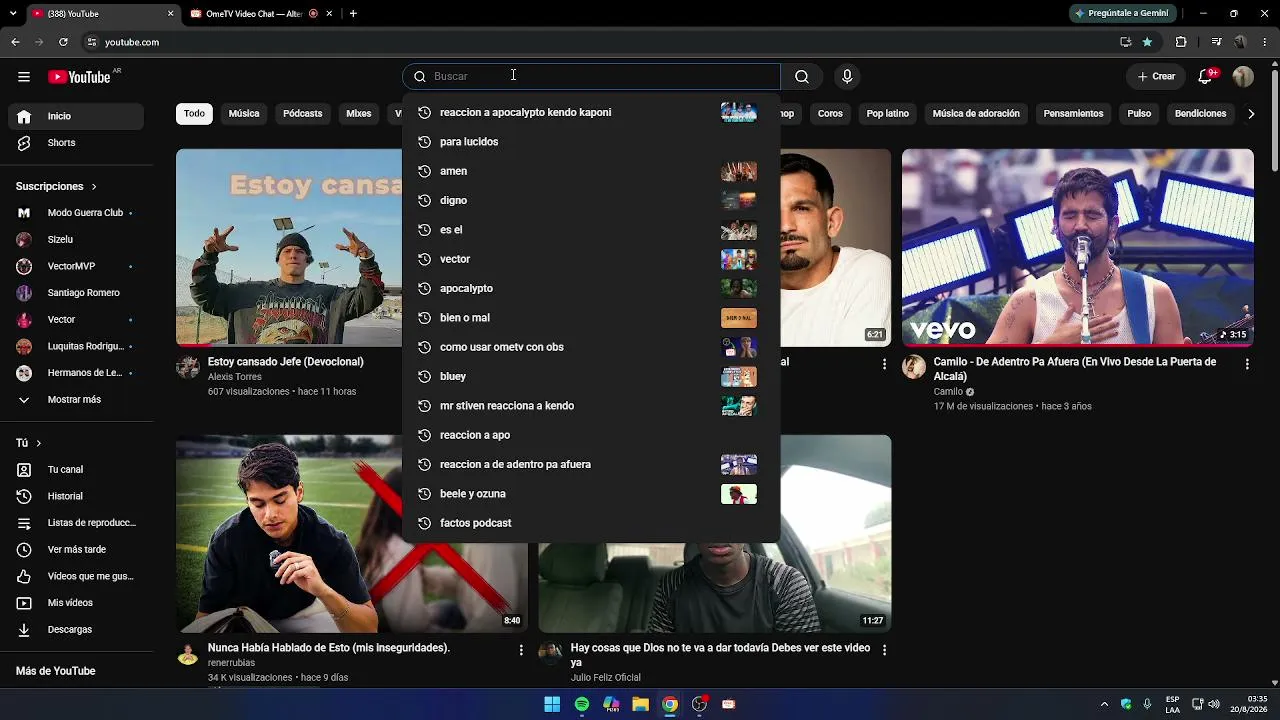1280x720 pixels.
Task: Open Listas de reproducción in sidebar
Action: pyautogui.click(x=76, y=523)
